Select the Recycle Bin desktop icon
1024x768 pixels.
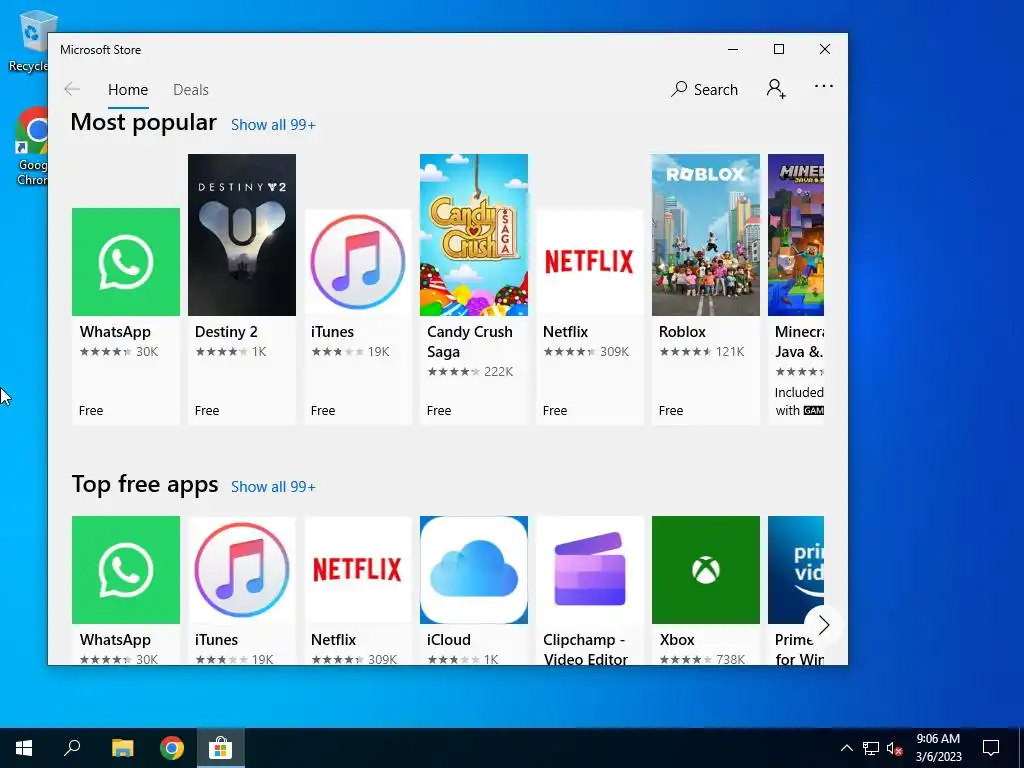tap(29, 40)
